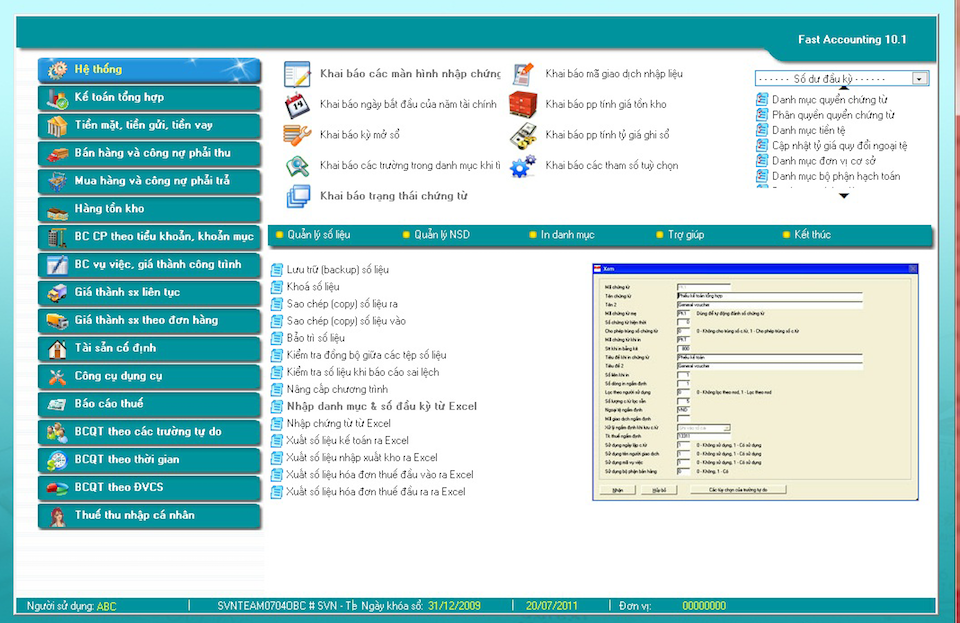This screenshot has height=623, width=960.
Task: Click the red bricks inventory pricing icon
Action: click(523, 104)
